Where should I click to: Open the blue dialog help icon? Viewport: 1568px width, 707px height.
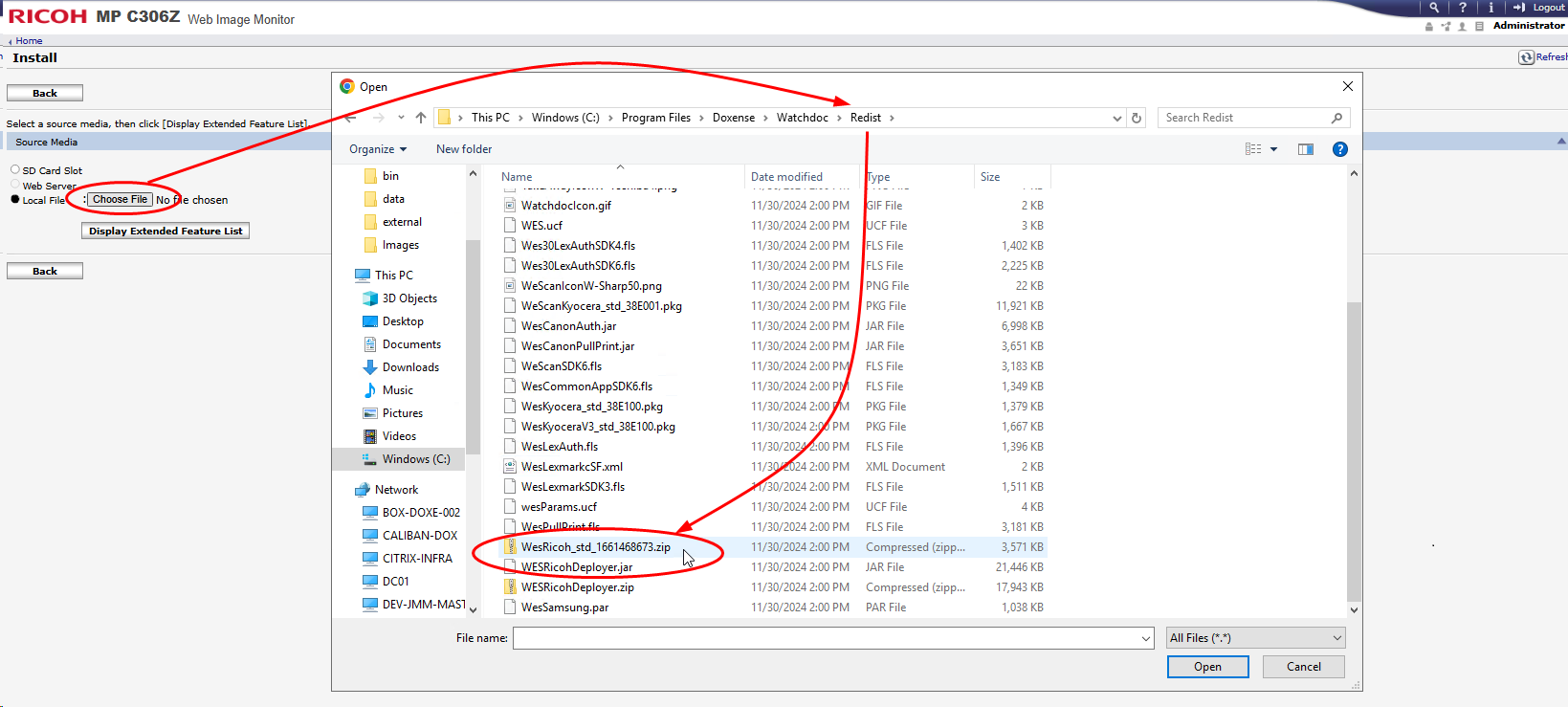(1340, 149)
